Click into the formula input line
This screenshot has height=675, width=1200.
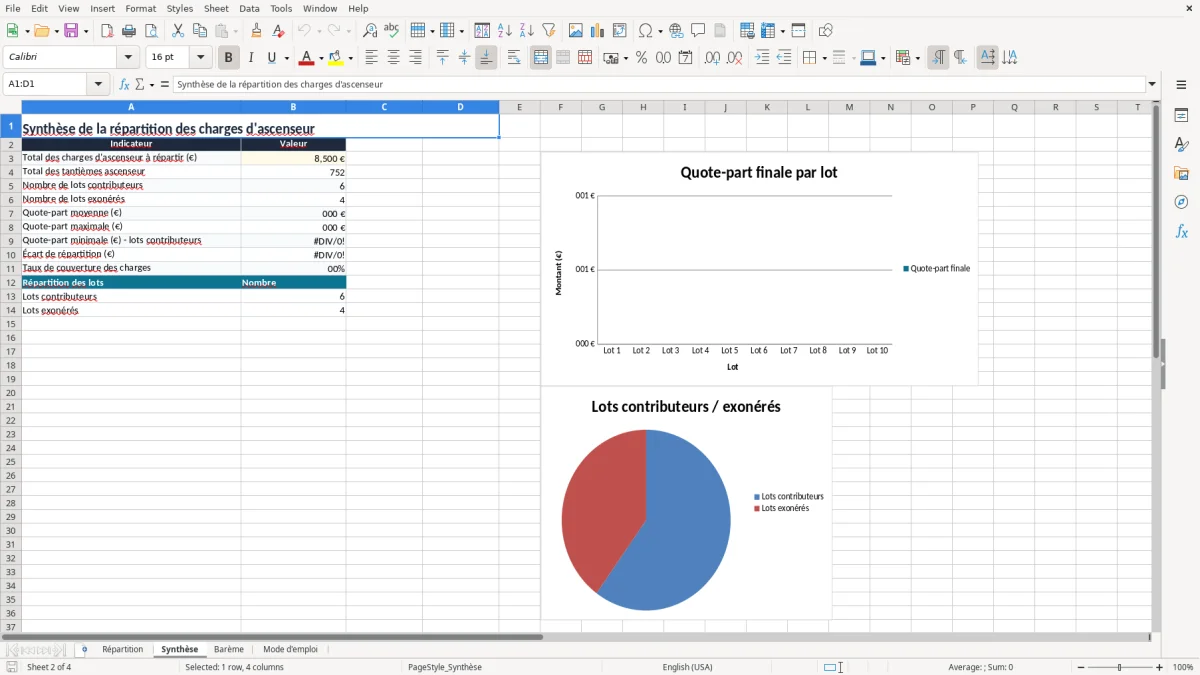pos(659,84)
